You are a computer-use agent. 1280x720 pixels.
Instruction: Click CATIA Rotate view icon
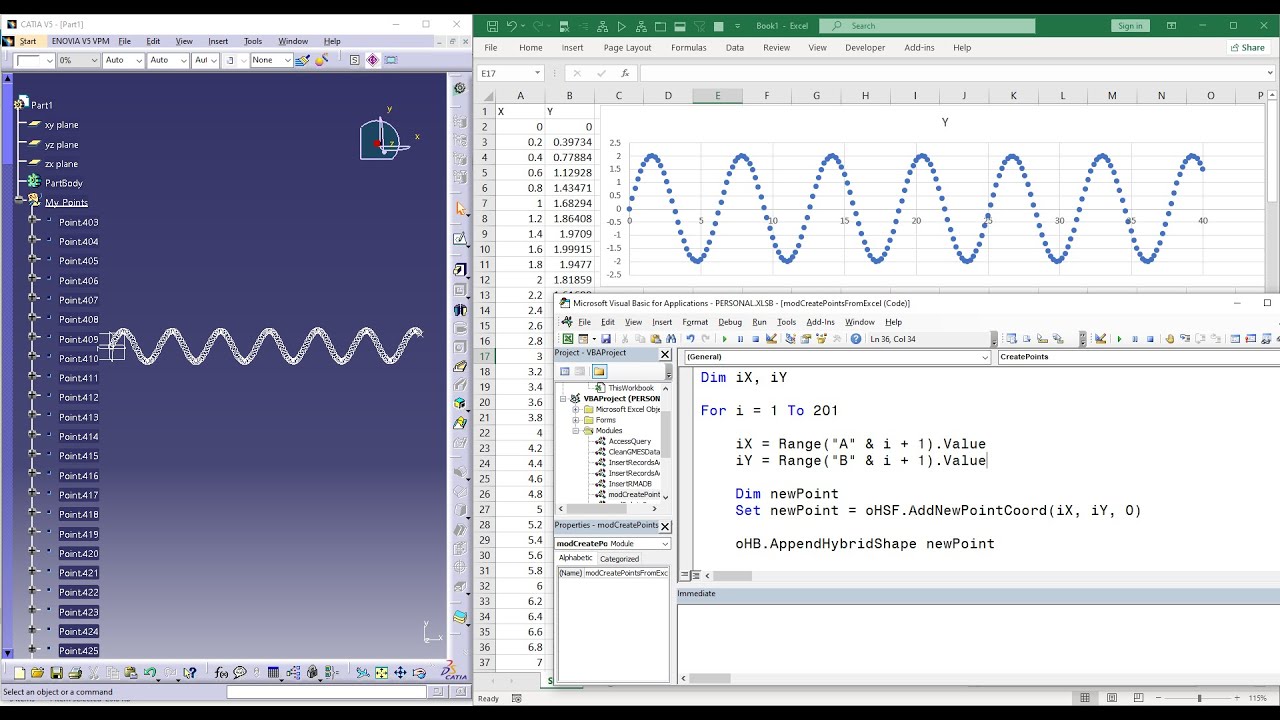point(419,673)
